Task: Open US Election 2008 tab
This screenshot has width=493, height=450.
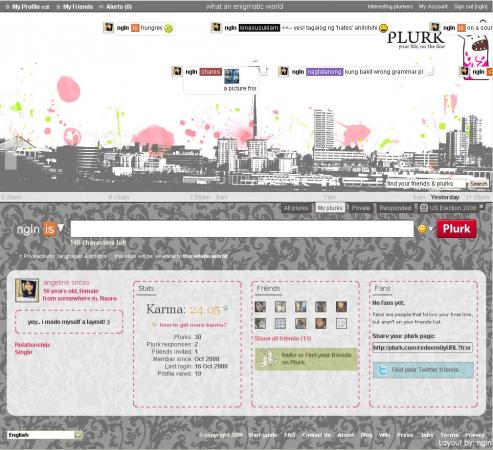Action: click(x=449, y=208)
